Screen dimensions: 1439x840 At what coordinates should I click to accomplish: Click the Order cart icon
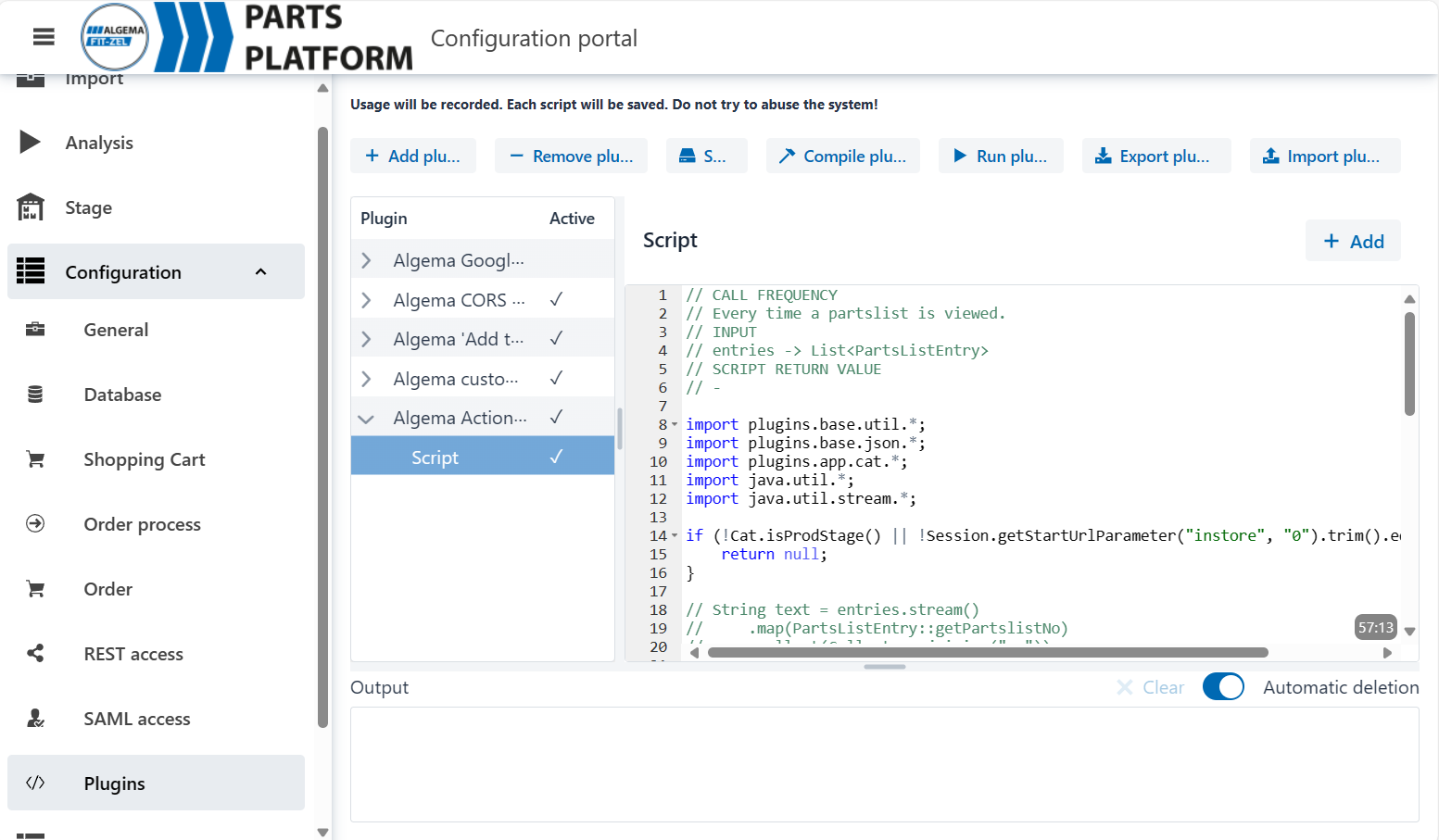click(35, 588)
